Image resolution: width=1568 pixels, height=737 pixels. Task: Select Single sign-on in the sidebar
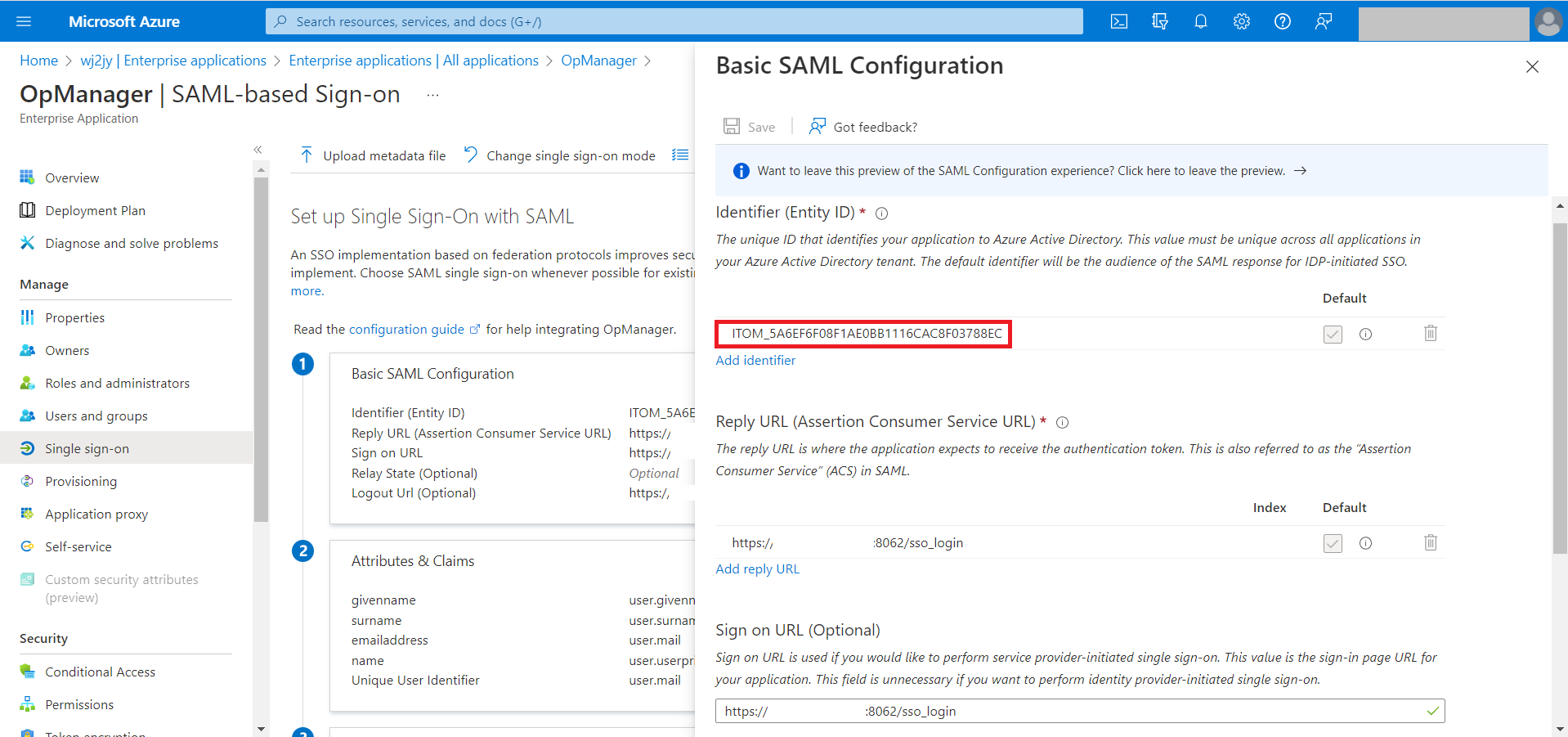tap(127, 448)
